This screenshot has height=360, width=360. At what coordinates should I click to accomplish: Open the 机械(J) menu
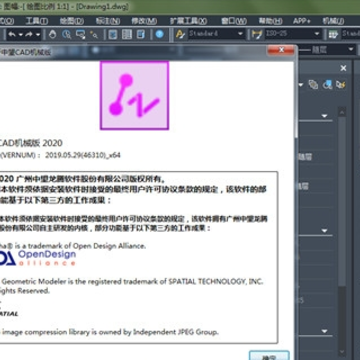click(333, 21)
